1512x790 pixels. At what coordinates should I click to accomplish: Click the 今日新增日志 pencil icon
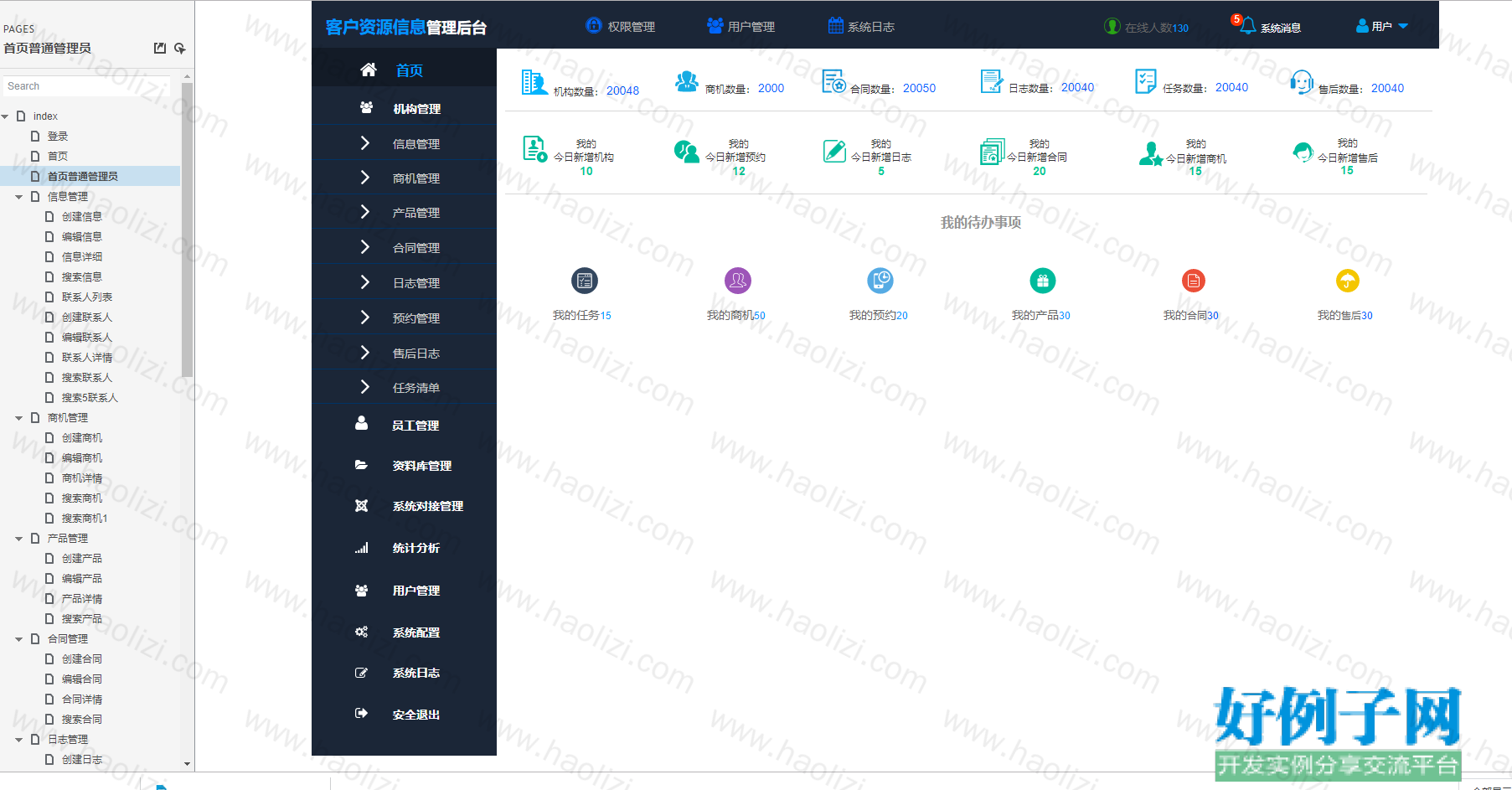834,151
